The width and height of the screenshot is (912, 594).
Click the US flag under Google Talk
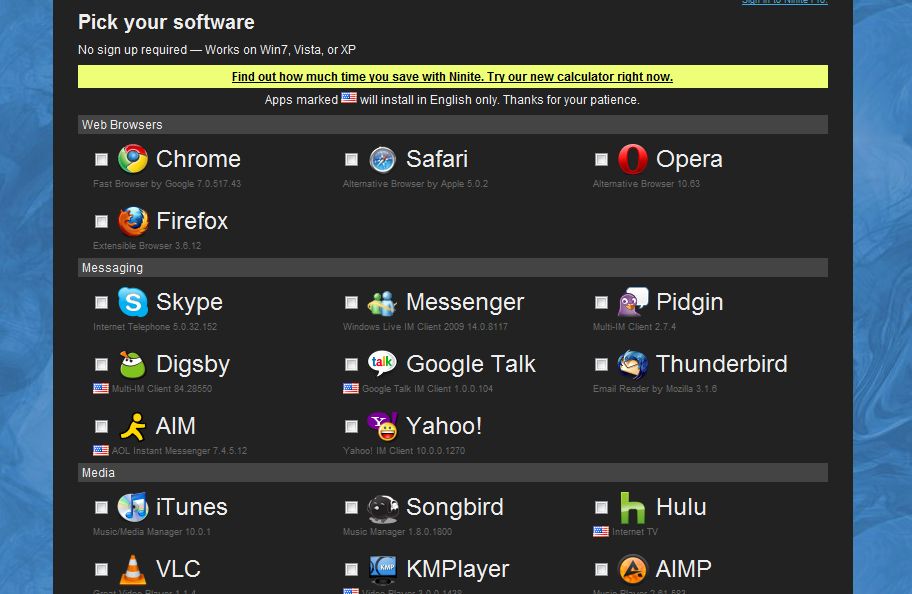point(351,388)
